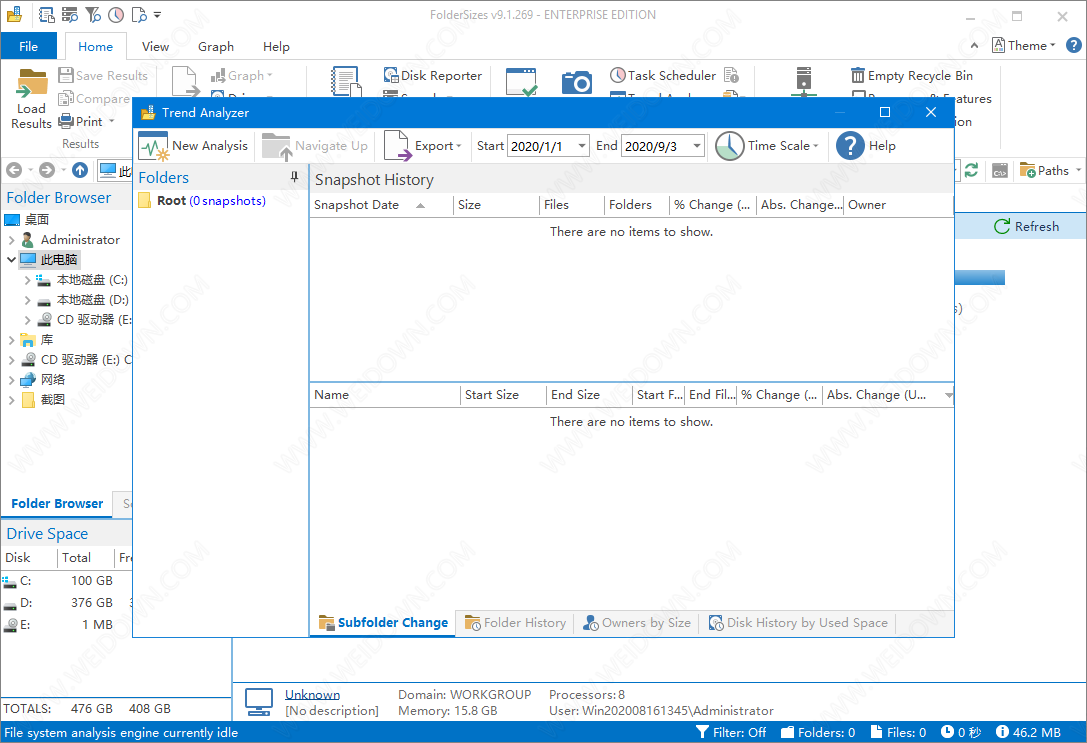Image resolution: width=1087 pixels, height=743 pixels.
Task: Open the quick access toolbar customize dropdown
Action: 157,15
